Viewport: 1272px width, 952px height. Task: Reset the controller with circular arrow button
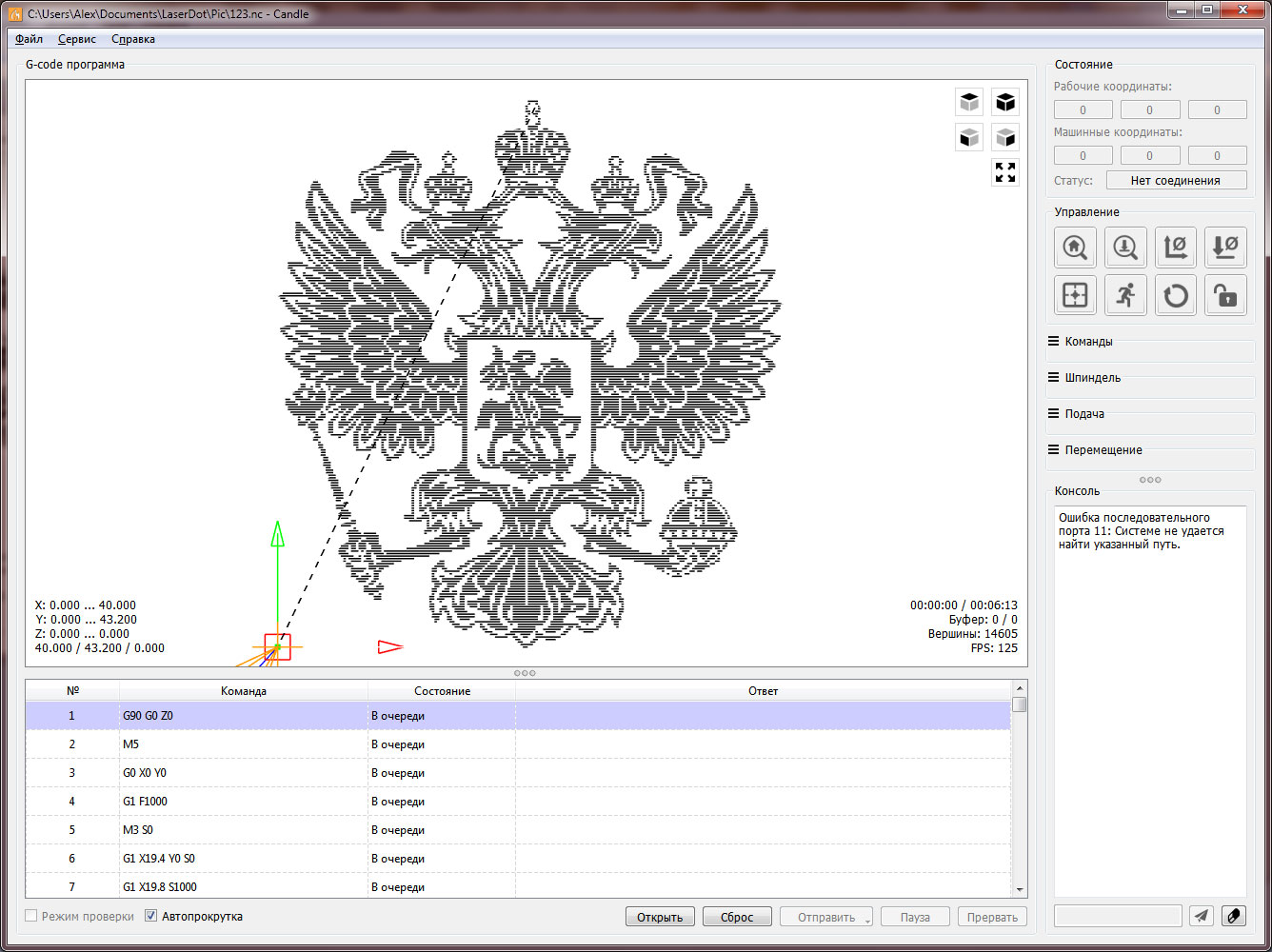[x=1176, y=295]
